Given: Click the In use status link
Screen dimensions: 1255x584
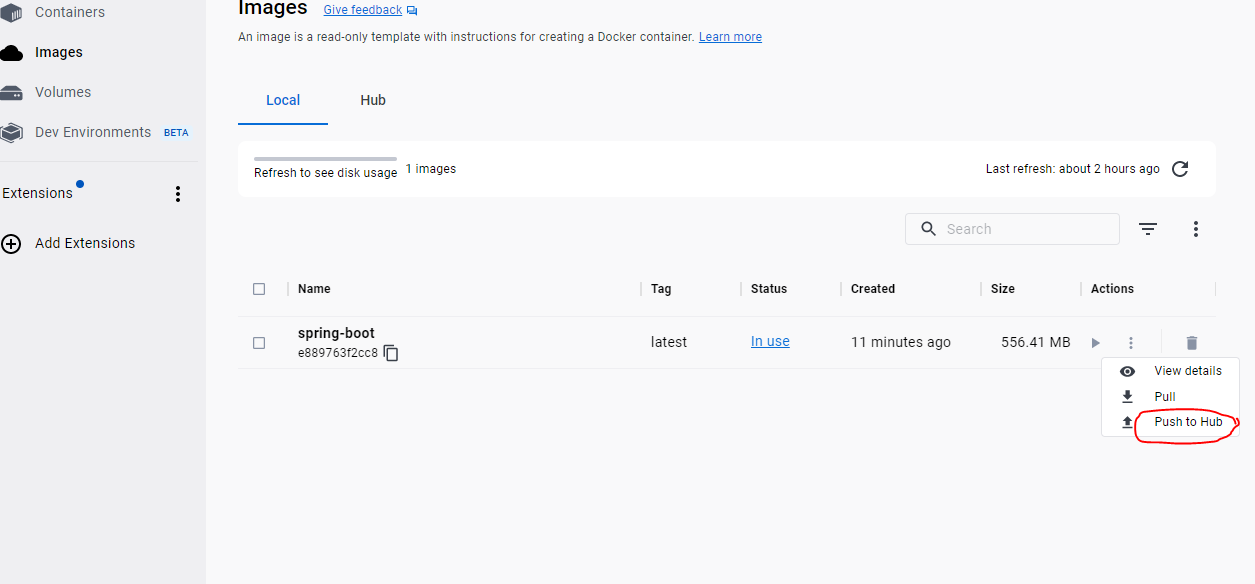Looking at the screenshot, I should pos(770,340).
